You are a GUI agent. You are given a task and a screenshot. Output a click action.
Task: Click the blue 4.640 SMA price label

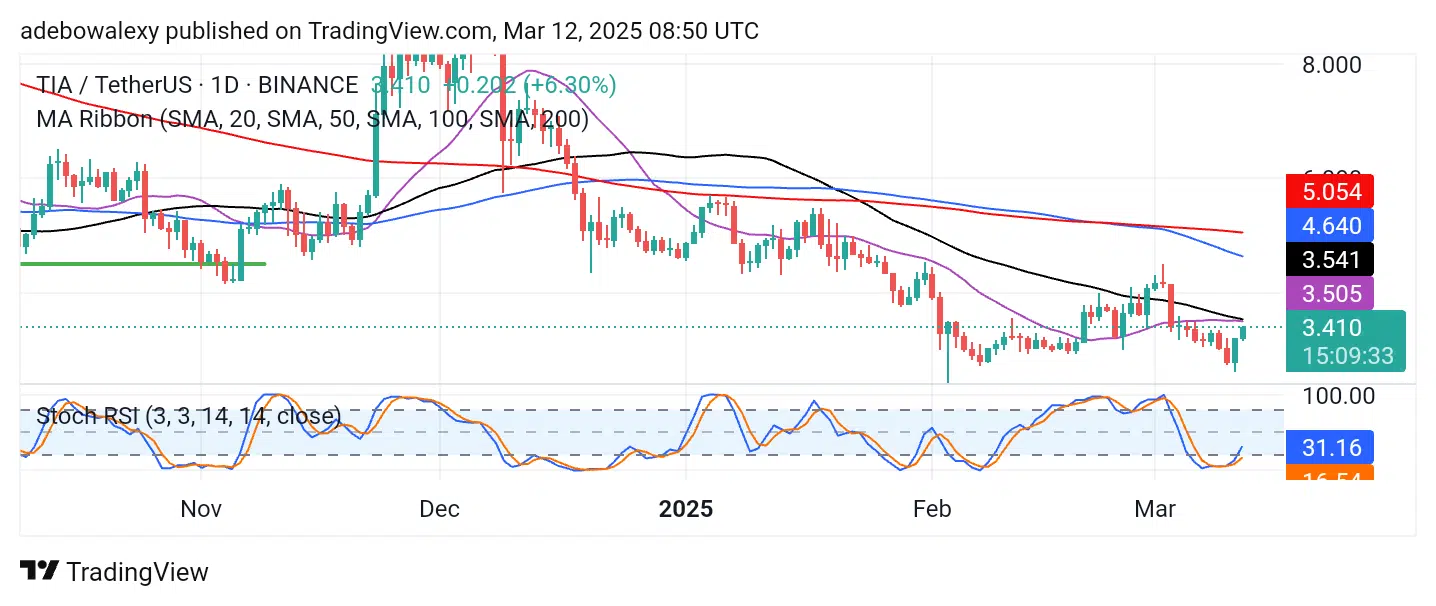coord(1329,224)
